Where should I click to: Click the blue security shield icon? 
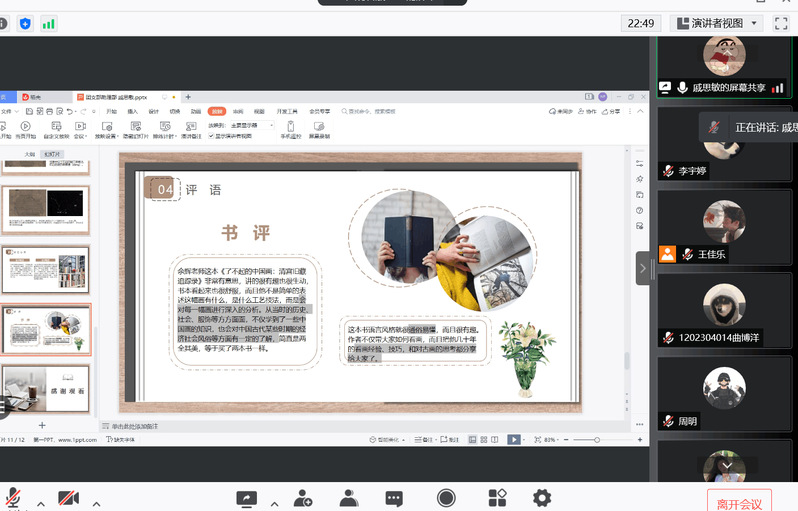[25, 23]
